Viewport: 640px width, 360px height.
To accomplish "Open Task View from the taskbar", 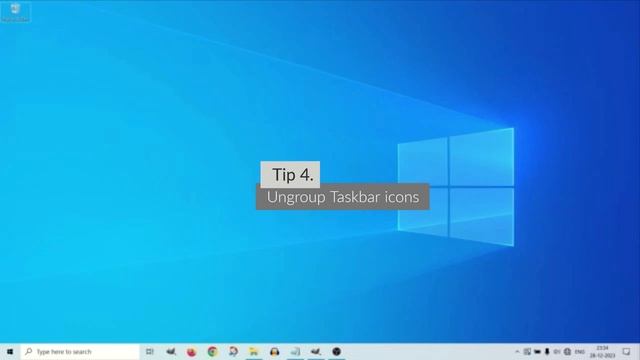I will (x=150, y=351).
